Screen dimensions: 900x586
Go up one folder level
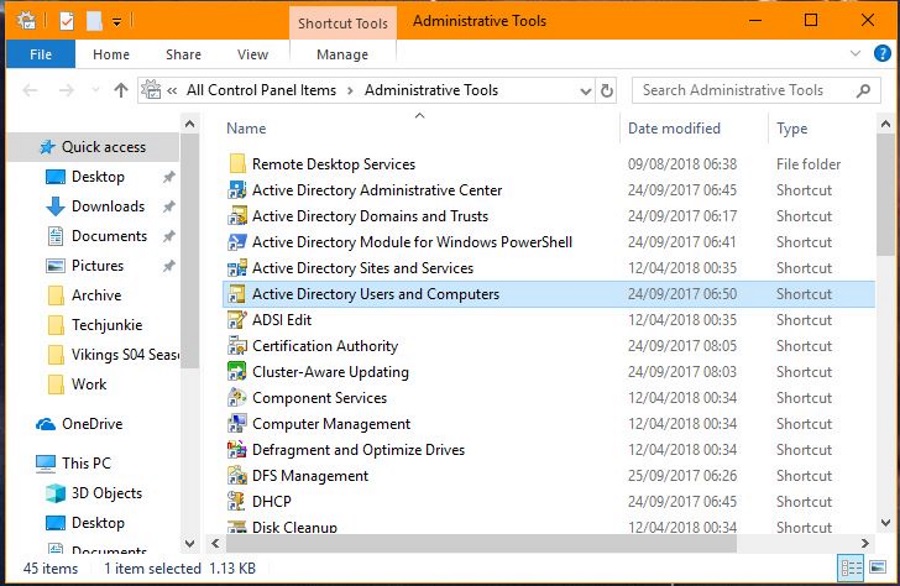coord(121,90)
